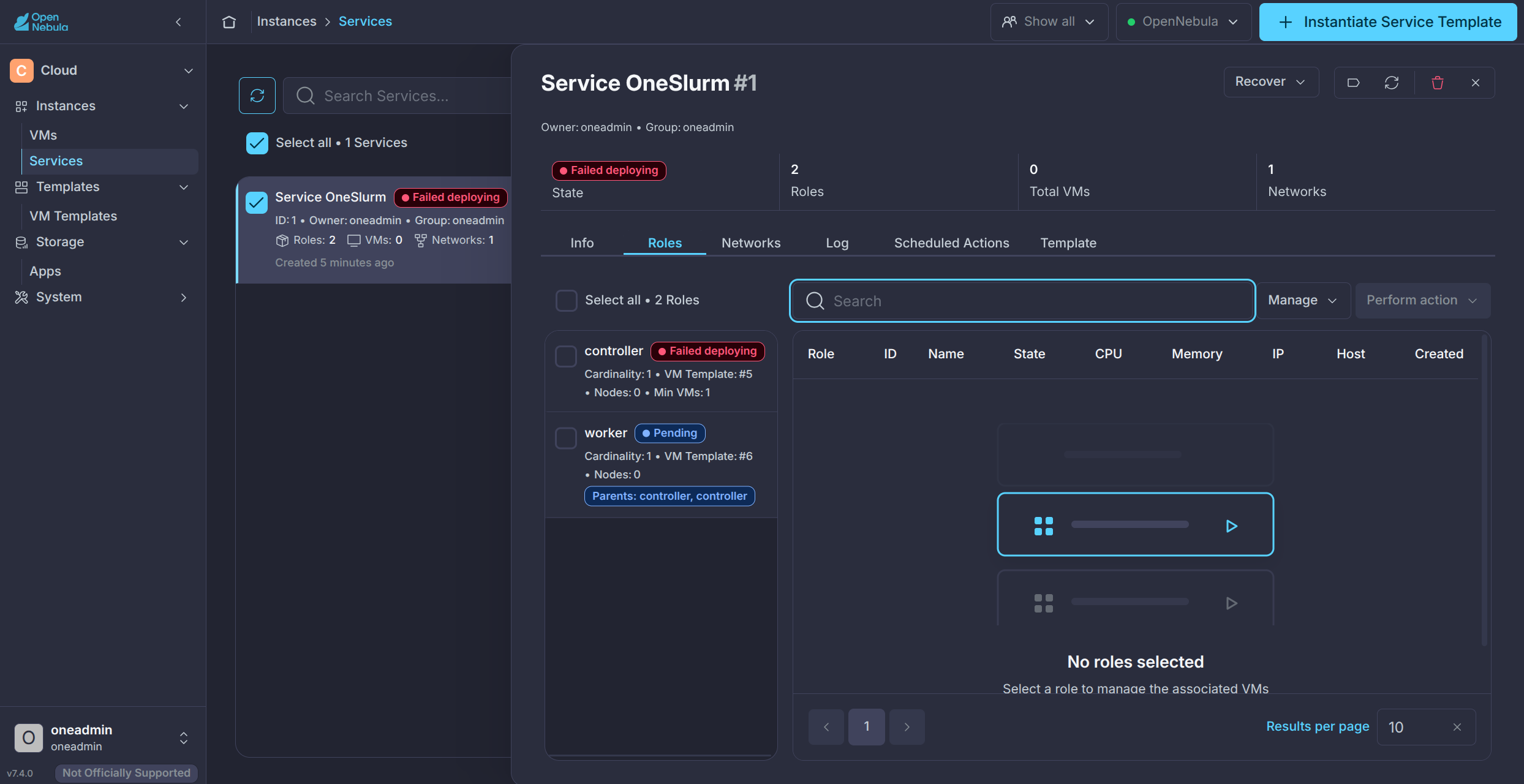Click the roles Search input field
This screenshot has width=1524, height=784.
tap(1022, 301)
